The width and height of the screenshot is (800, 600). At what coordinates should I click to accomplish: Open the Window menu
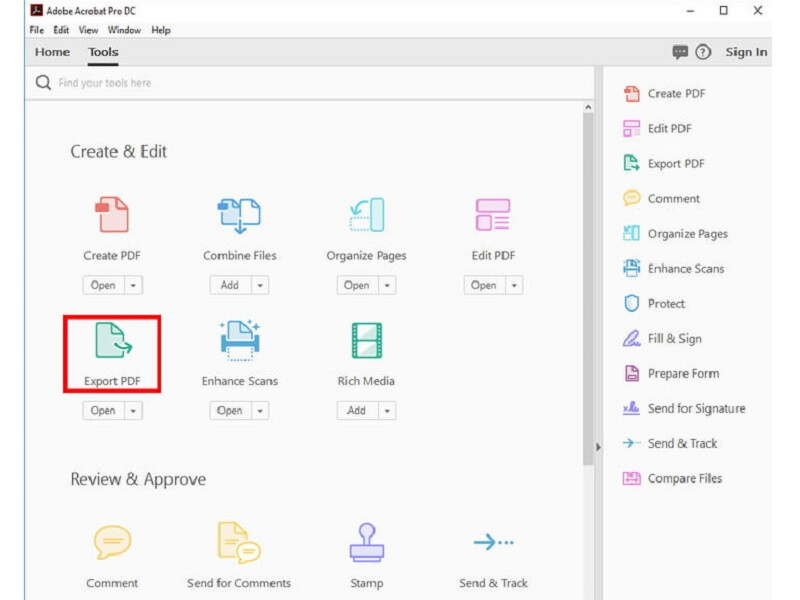point(124,30)
